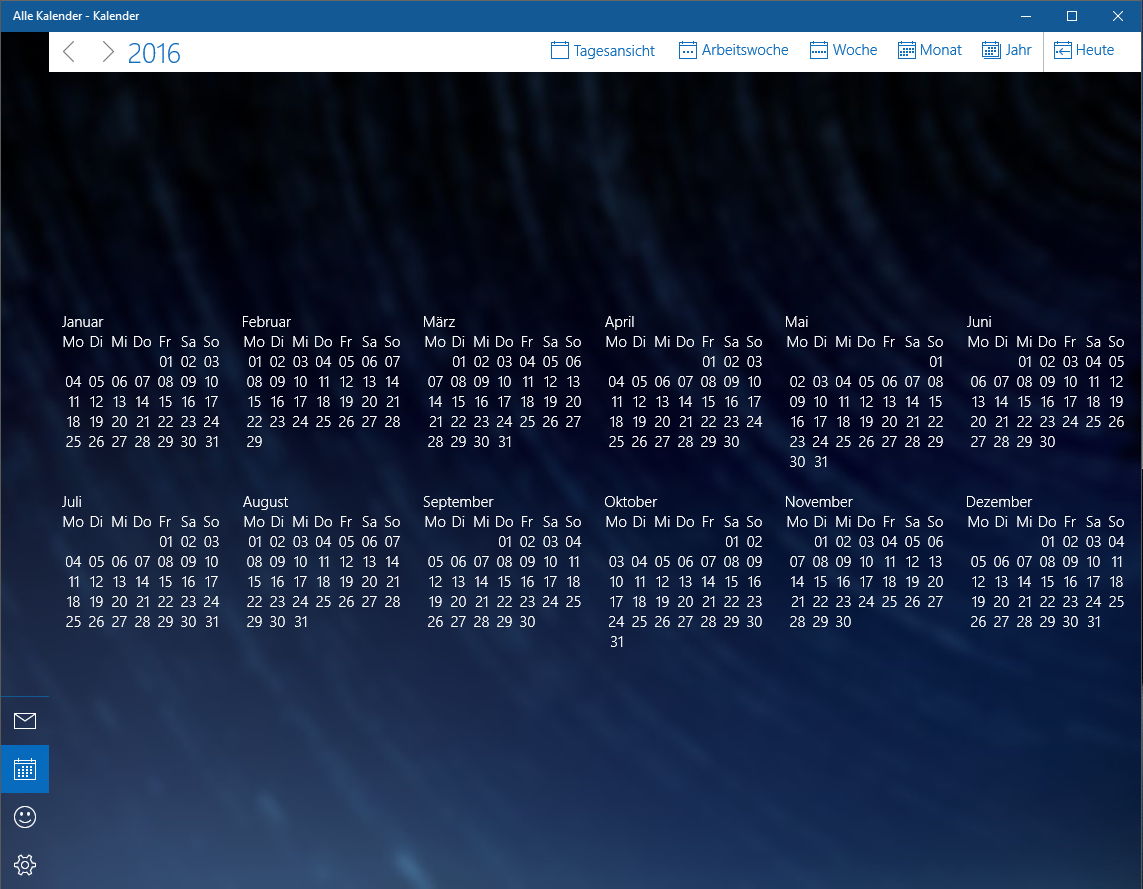Switch to Tagesansicht day view
The image size is (1143, 889).
(x=603, y=50)
